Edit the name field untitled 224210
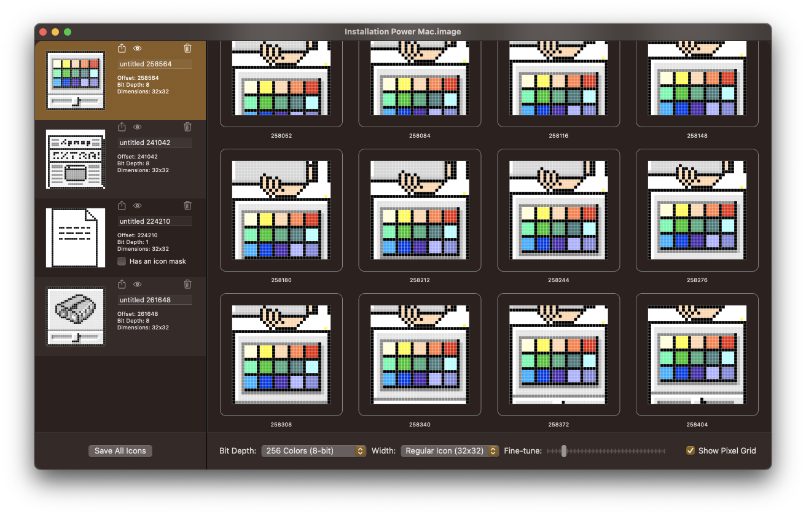Screen dimensions: 806x515 pos(155,222)
